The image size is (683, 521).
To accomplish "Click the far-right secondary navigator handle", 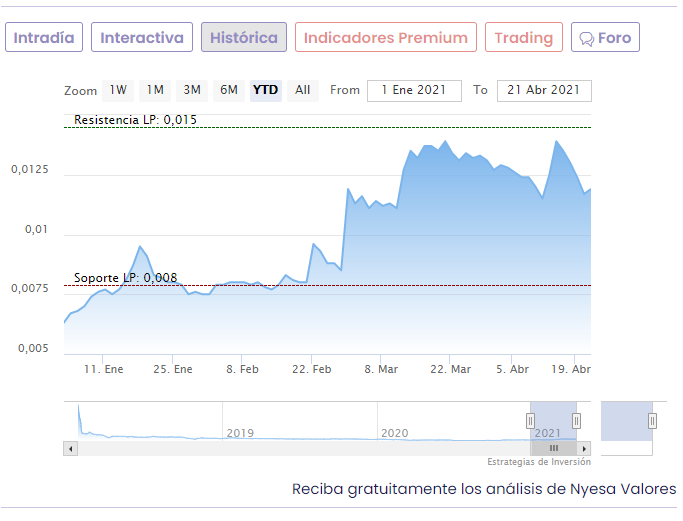I will [652, 421].
